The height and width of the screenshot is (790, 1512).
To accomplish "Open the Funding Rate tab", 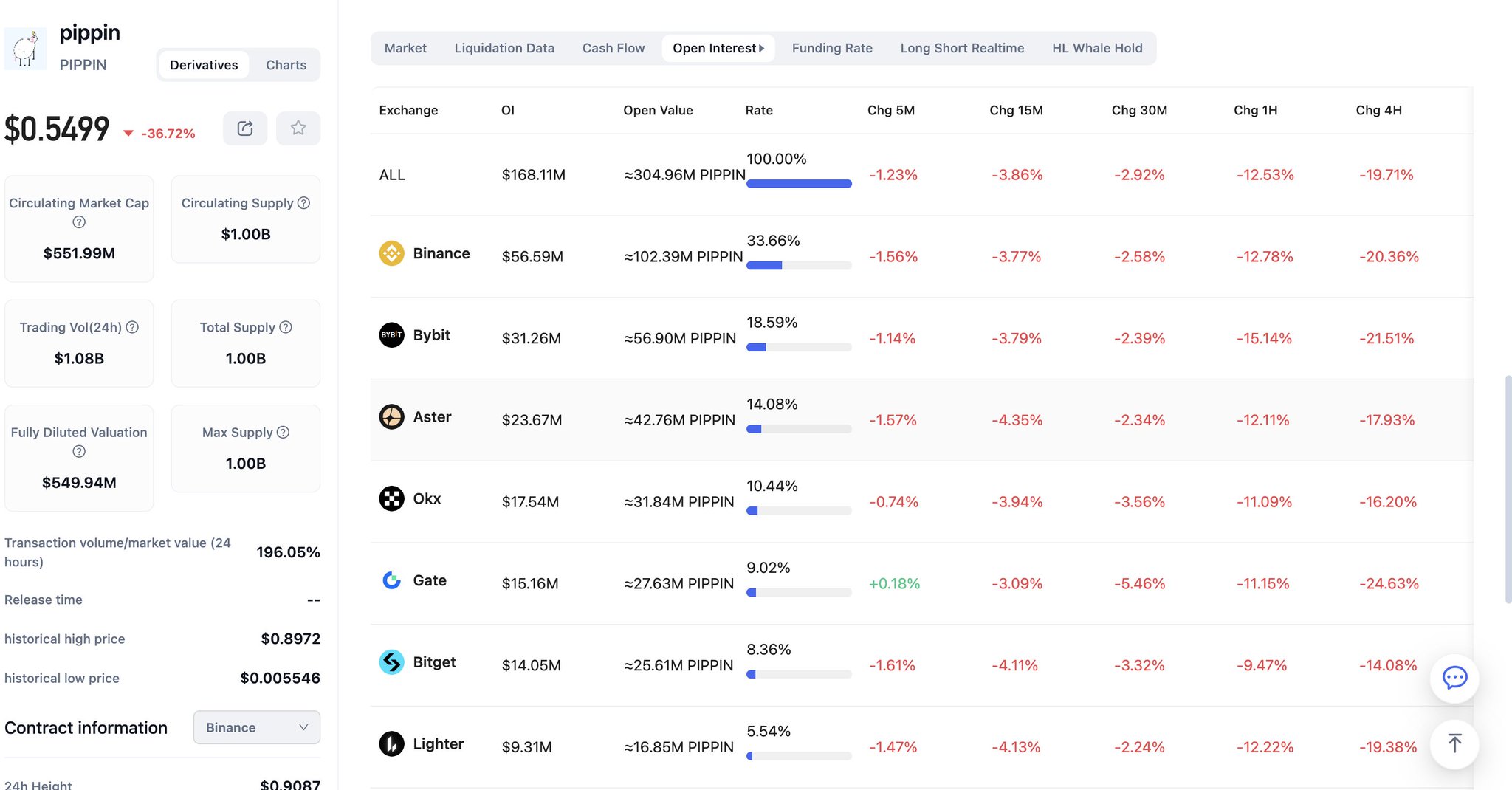I will click(832, 48).
